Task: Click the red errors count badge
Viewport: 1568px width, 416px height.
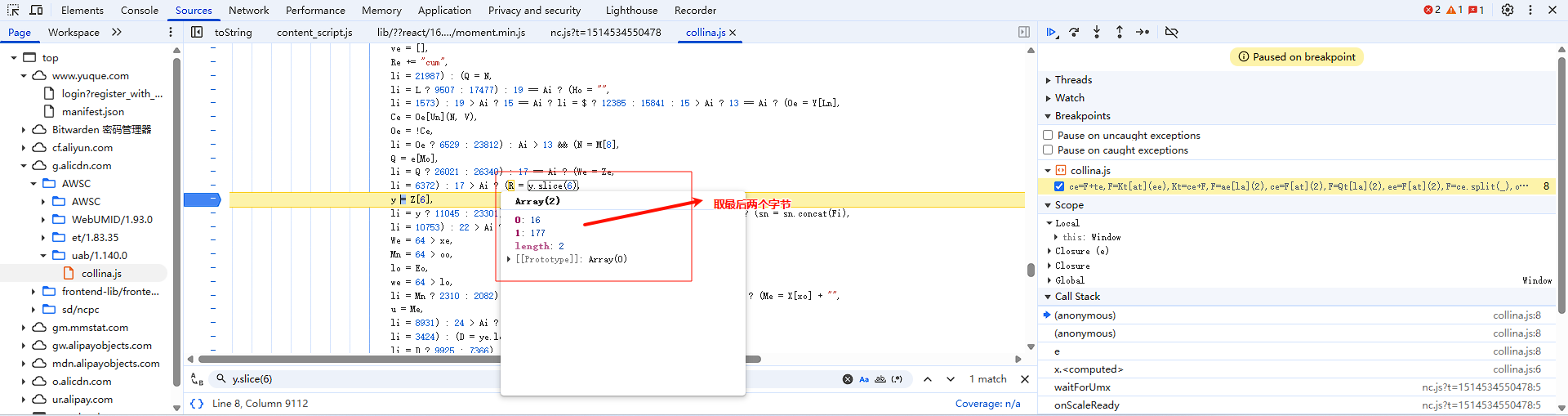Action: [1432, 10]
